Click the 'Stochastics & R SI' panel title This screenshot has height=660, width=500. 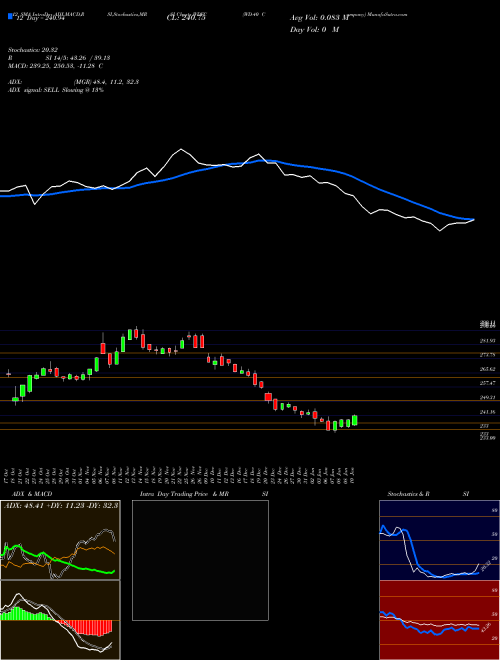428,494
